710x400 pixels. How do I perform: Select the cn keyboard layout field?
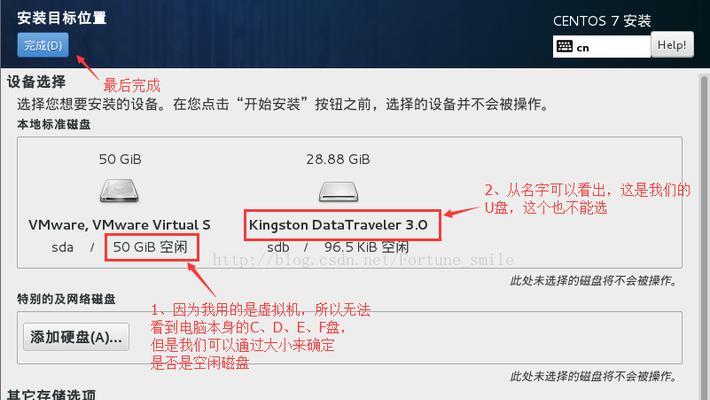pyautogui.click(x=602, y=47)
